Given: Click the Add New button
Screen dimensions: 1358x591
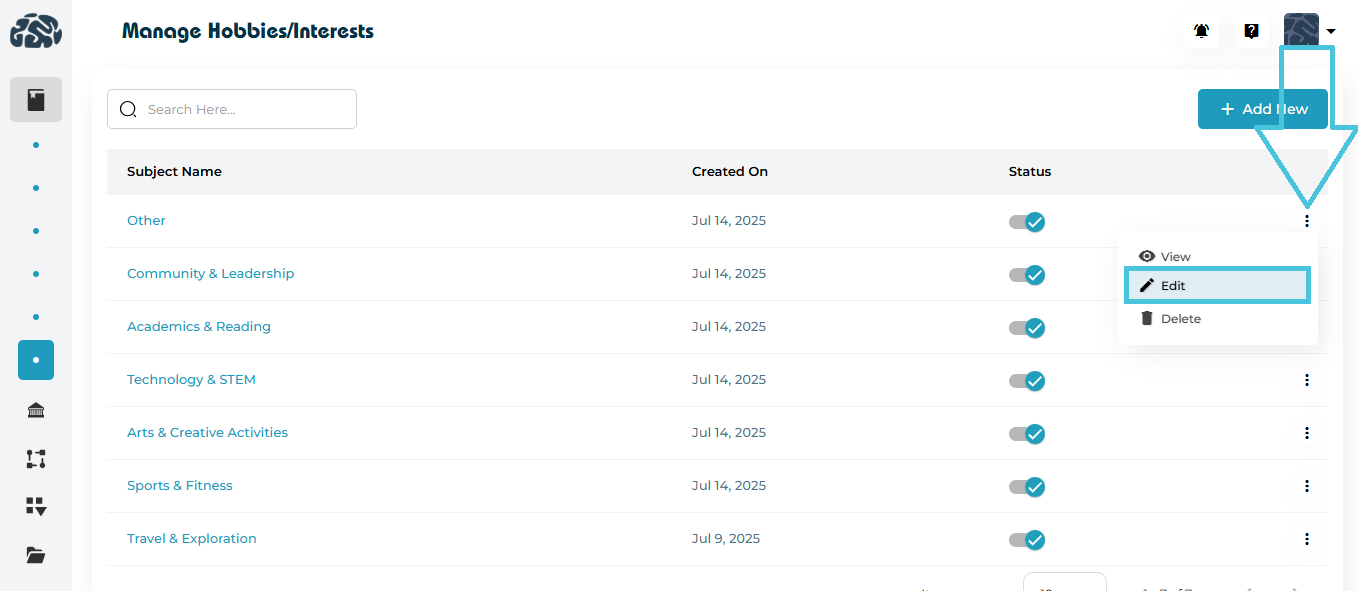Looking at the screenshot, I should tap(1262, 109).
